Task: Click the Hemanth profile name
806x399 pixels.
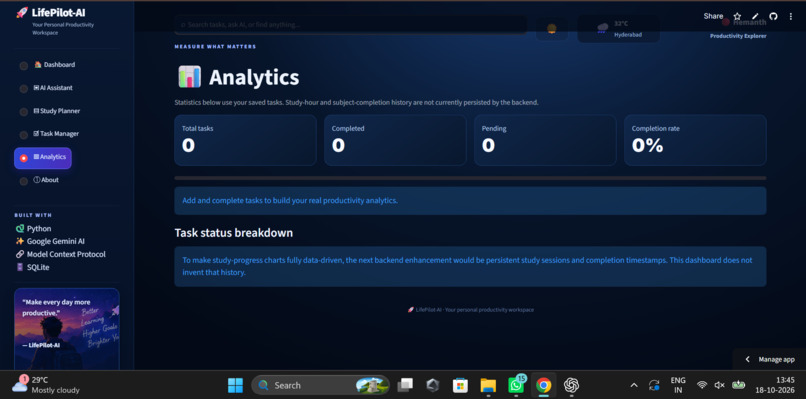Action: pyautogui.click(x=749, y=23)
